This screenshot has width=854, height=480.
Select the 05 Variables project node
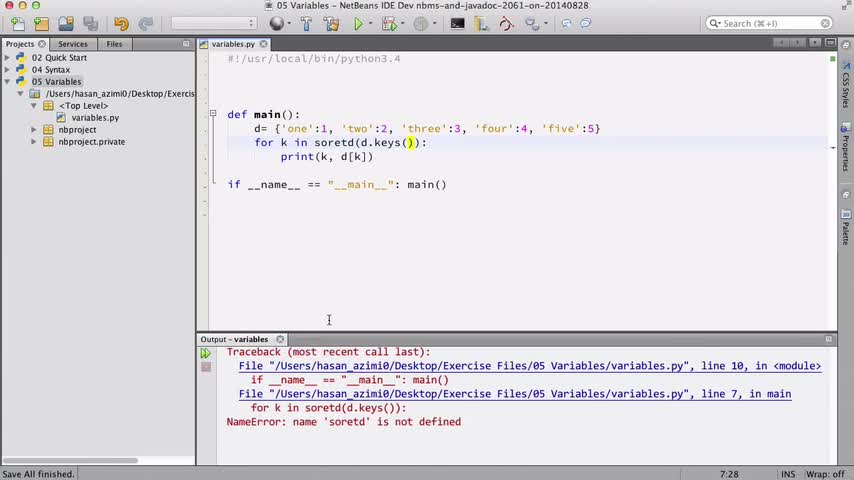[56, 81]
